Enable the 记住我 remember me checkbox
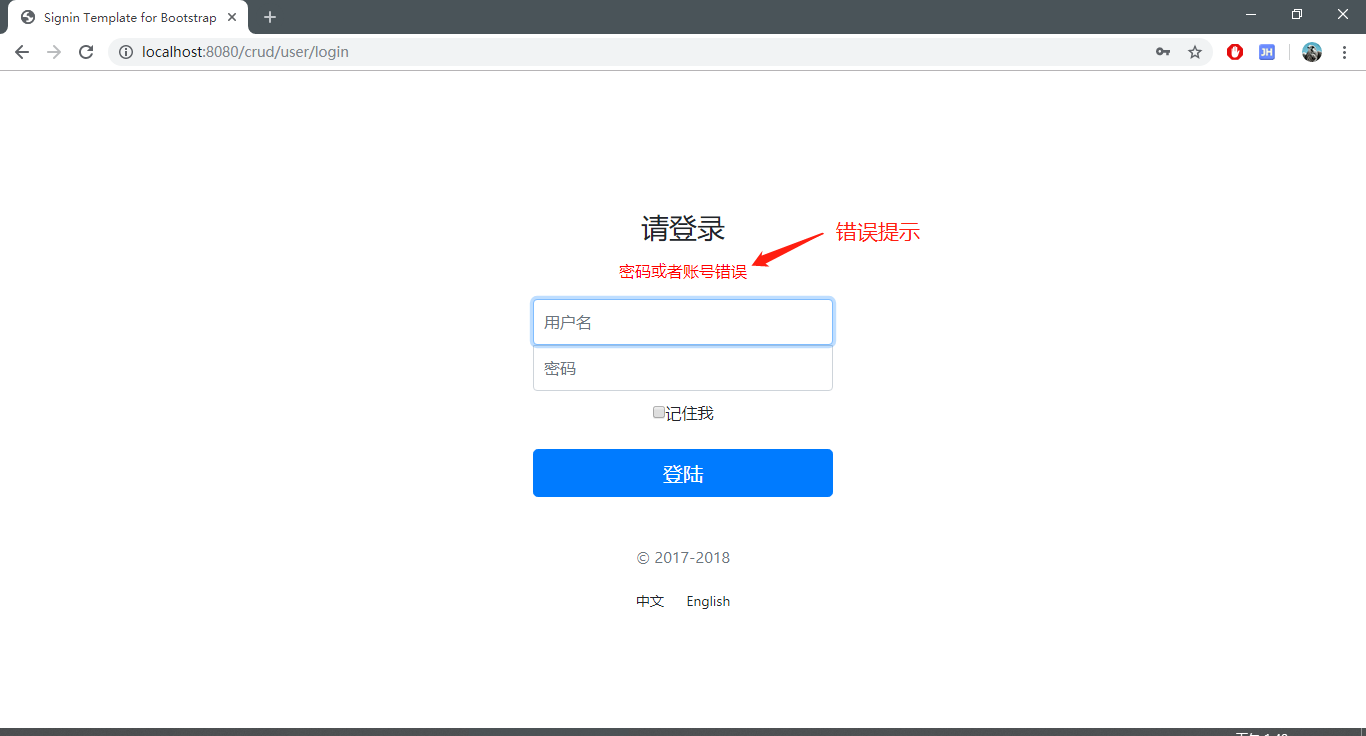This screenshot has width=1366, height=736. (658, 412)
